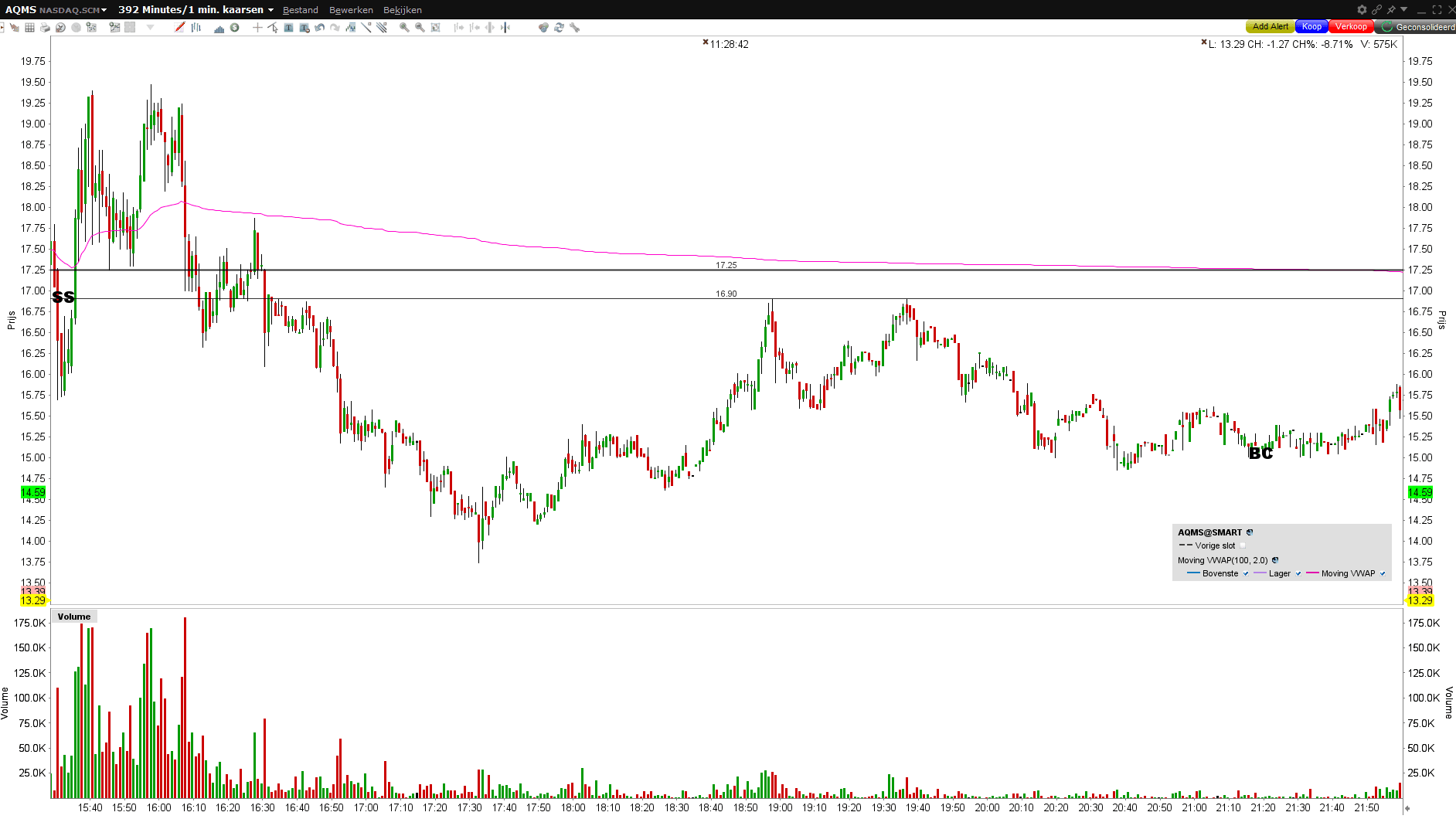Screen dimensions: 1456x819
Task: Expand the title bar down-arrow menu
Action: point(1404,10)
